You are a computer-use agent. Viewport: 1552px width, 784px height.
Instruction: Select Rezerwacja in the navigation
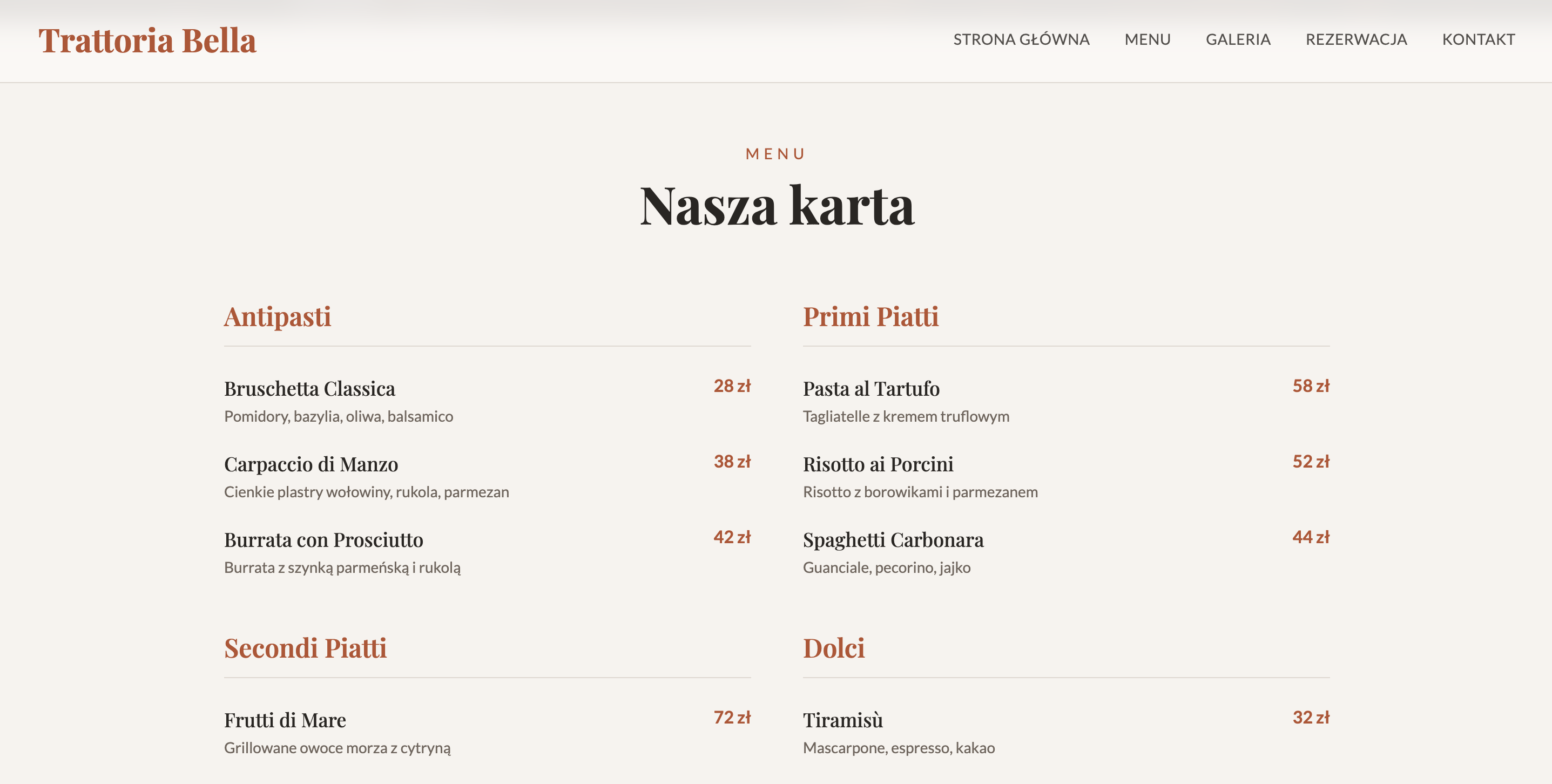click(x=1355, y=40)
